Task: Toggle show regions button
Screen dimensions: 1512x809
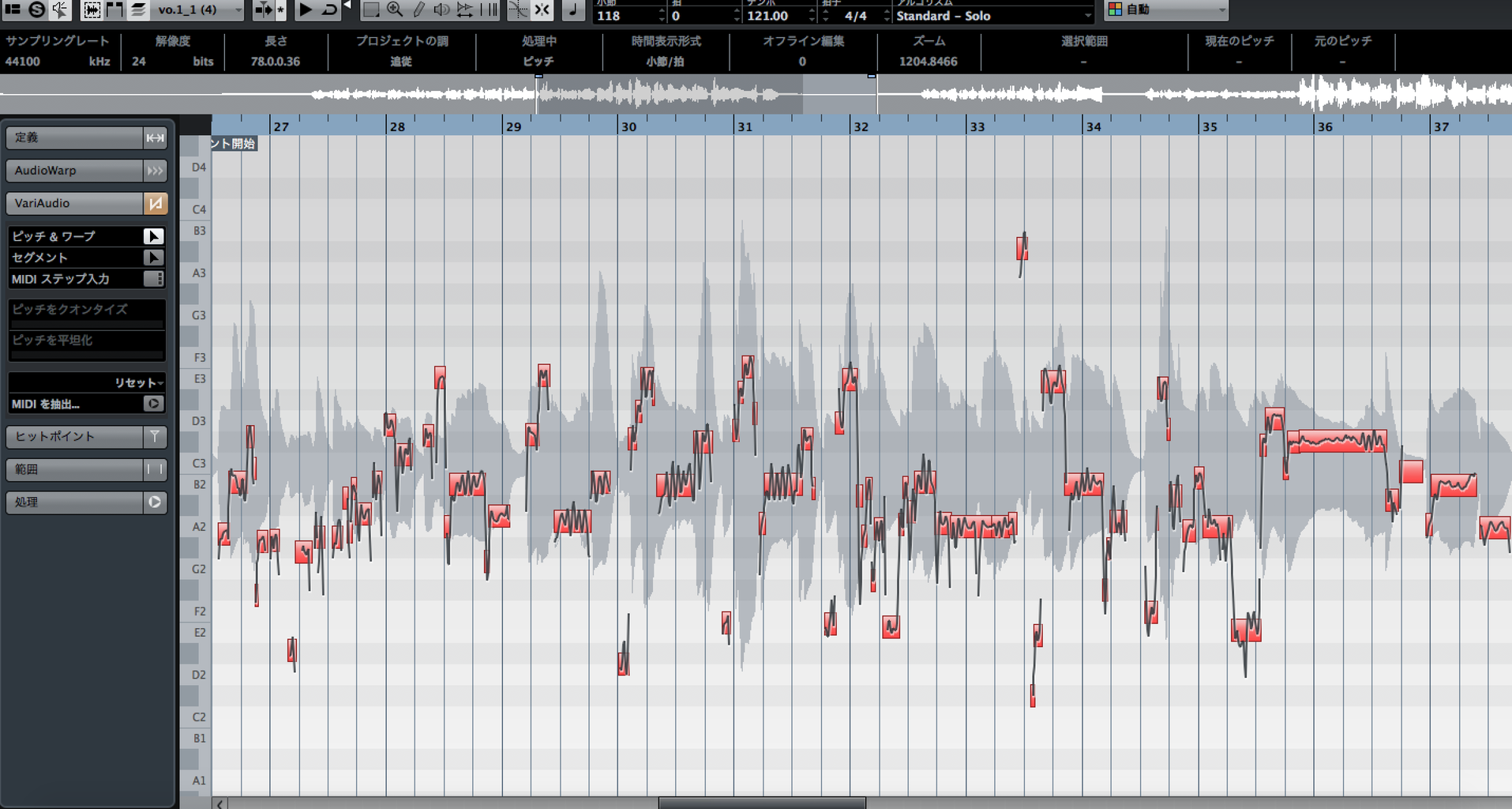Action: [114, 9]
